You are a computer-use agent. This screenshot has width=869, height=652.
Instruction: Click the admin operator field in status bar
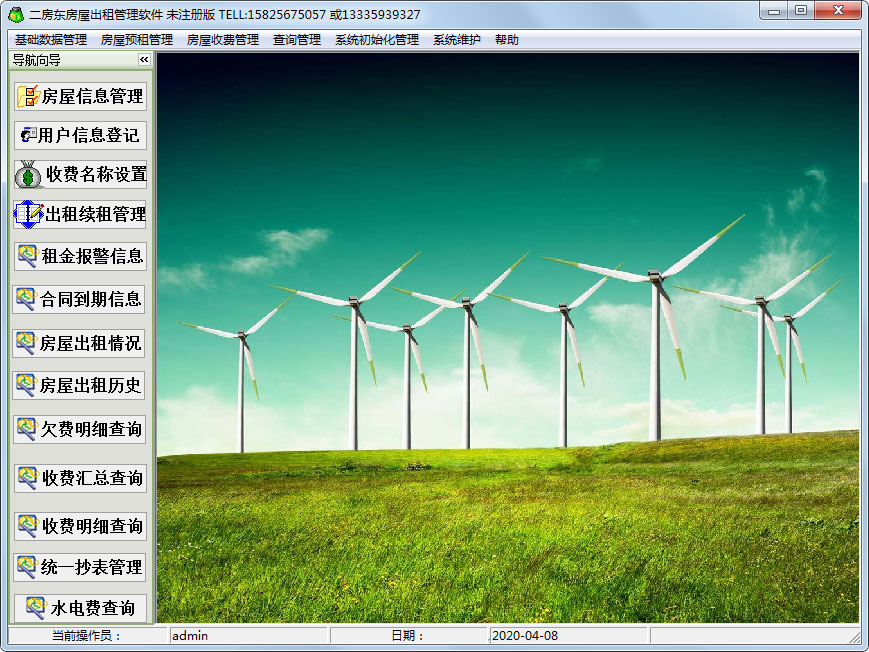click(247, 635)
